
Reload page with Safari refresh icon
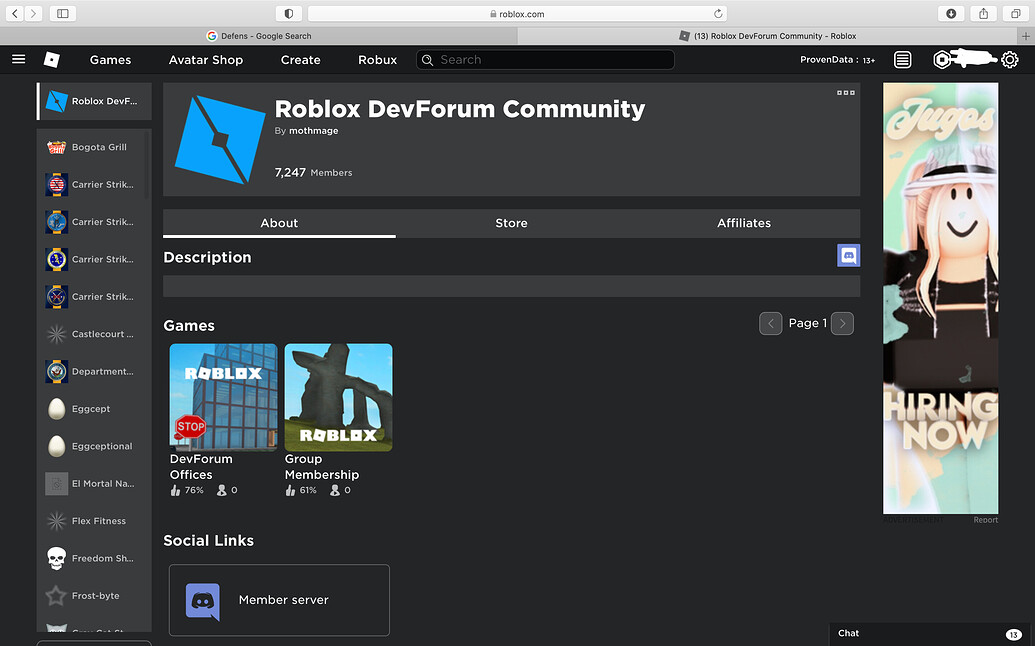pos(718,13)
